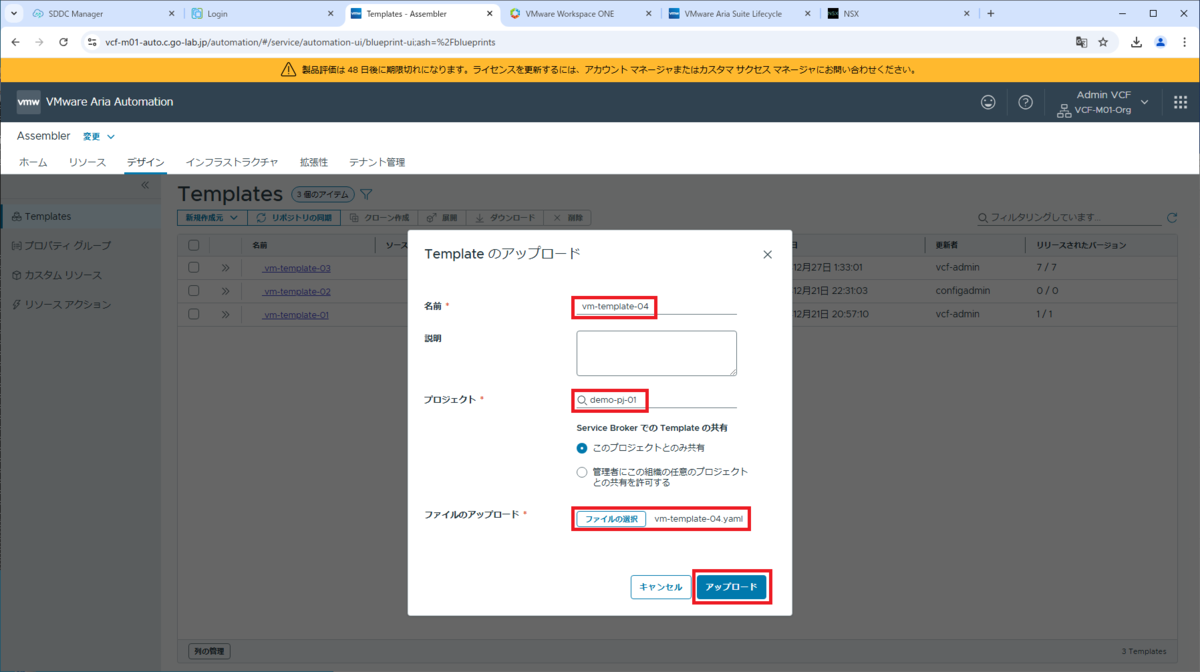Click the クローン作成 toolbar button
Image resolution: width=1200 pixels, height=672 pixels.
380,217
